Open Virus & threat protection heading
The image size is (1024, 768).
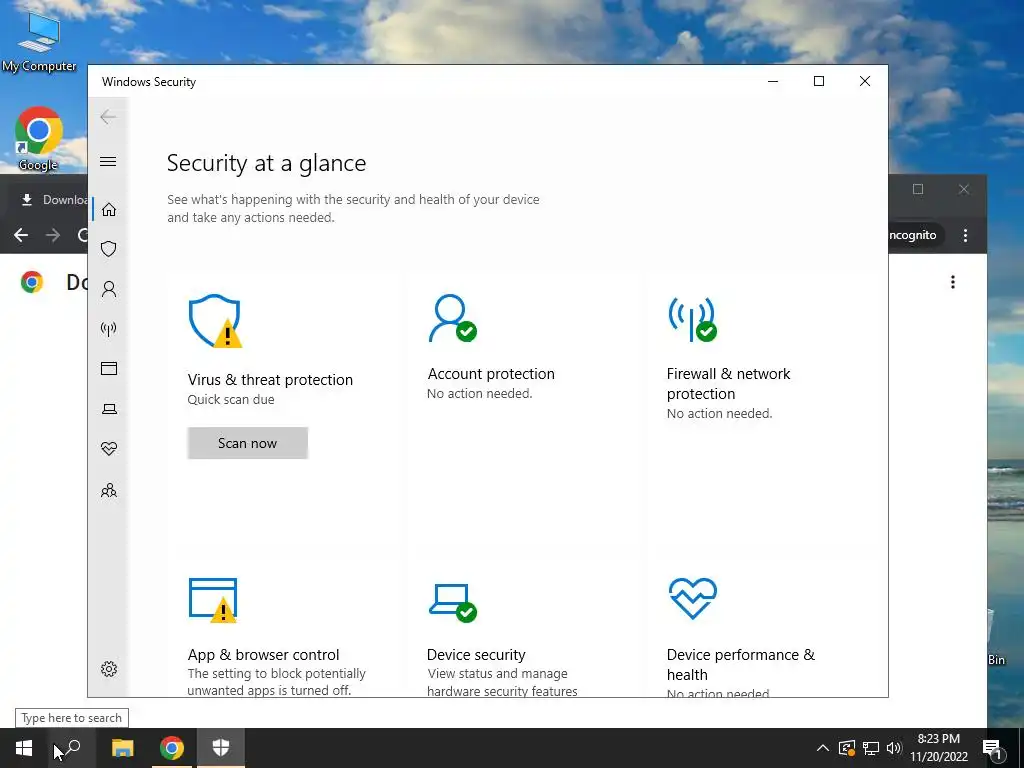270,379
